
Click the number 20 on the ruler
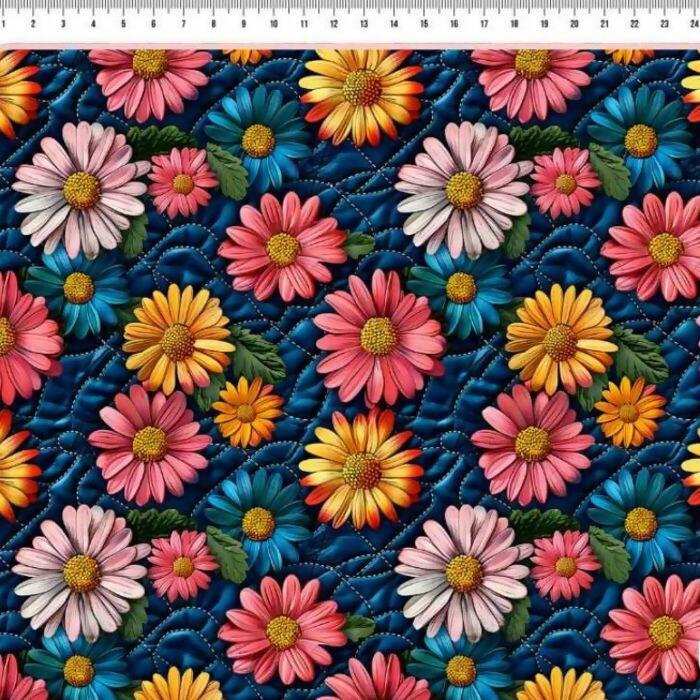point(574,23)
